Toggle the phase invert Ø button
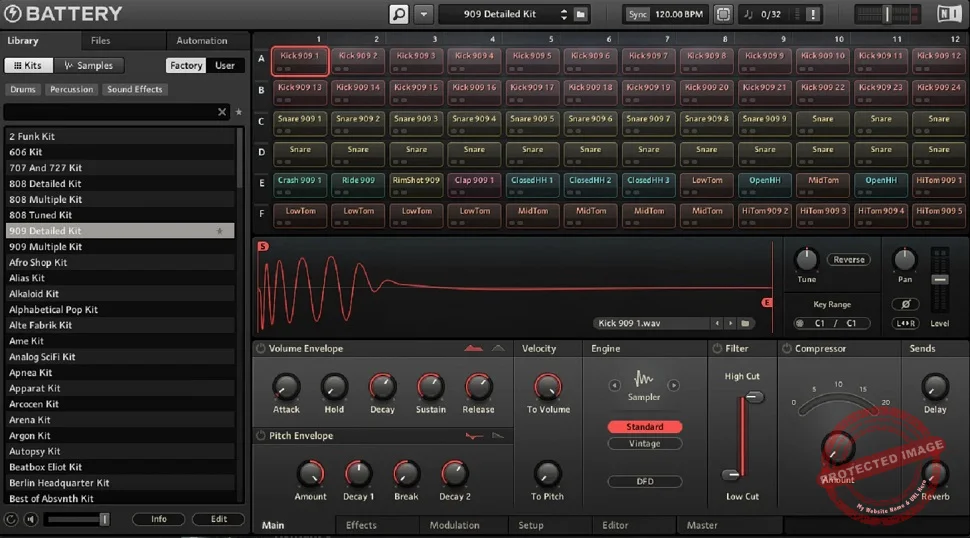The width and height of the screenshot is (970, 538). (905, 304)
